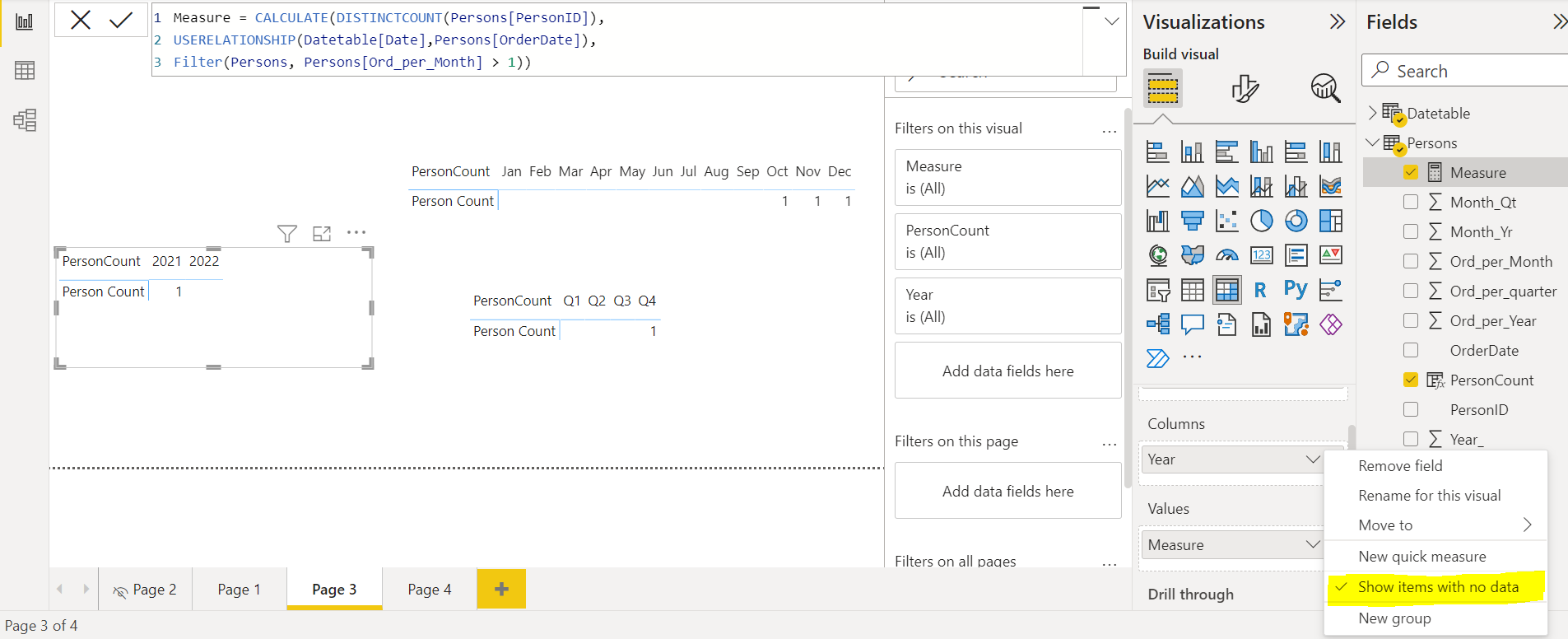This screenshot has height=639, width=1568.
Task: Uncheck the Measure field checkbox
Action: [1411, 172]
